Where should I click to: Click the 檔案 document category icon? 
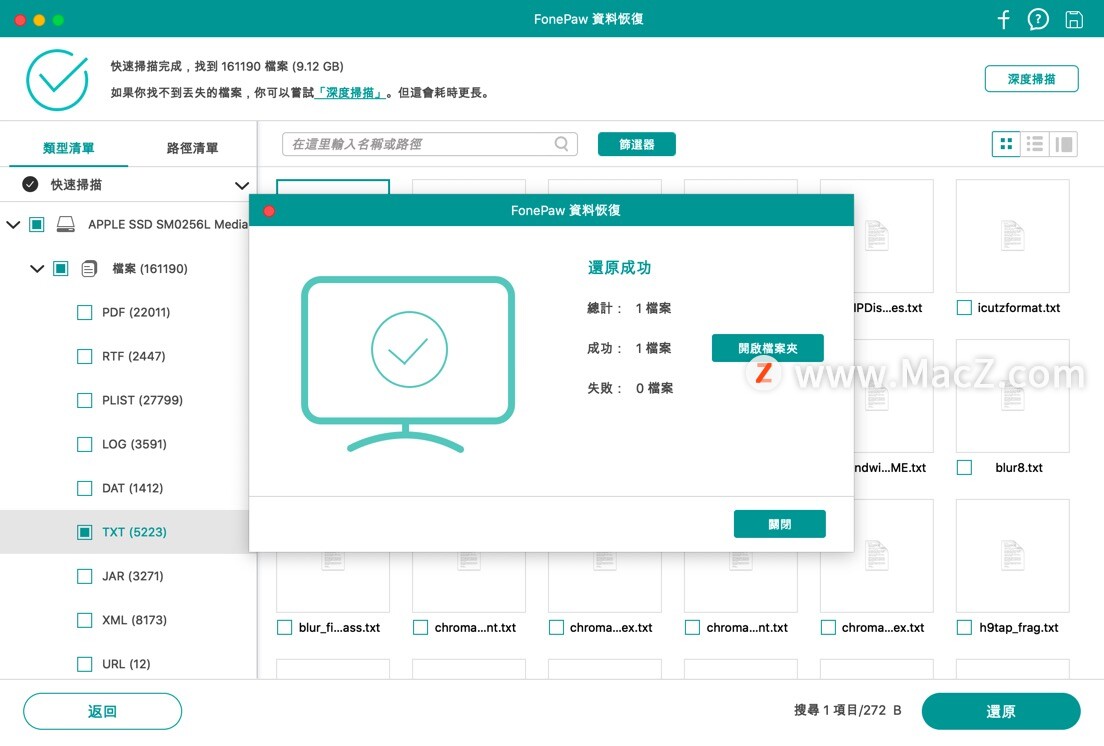point(89,268)
